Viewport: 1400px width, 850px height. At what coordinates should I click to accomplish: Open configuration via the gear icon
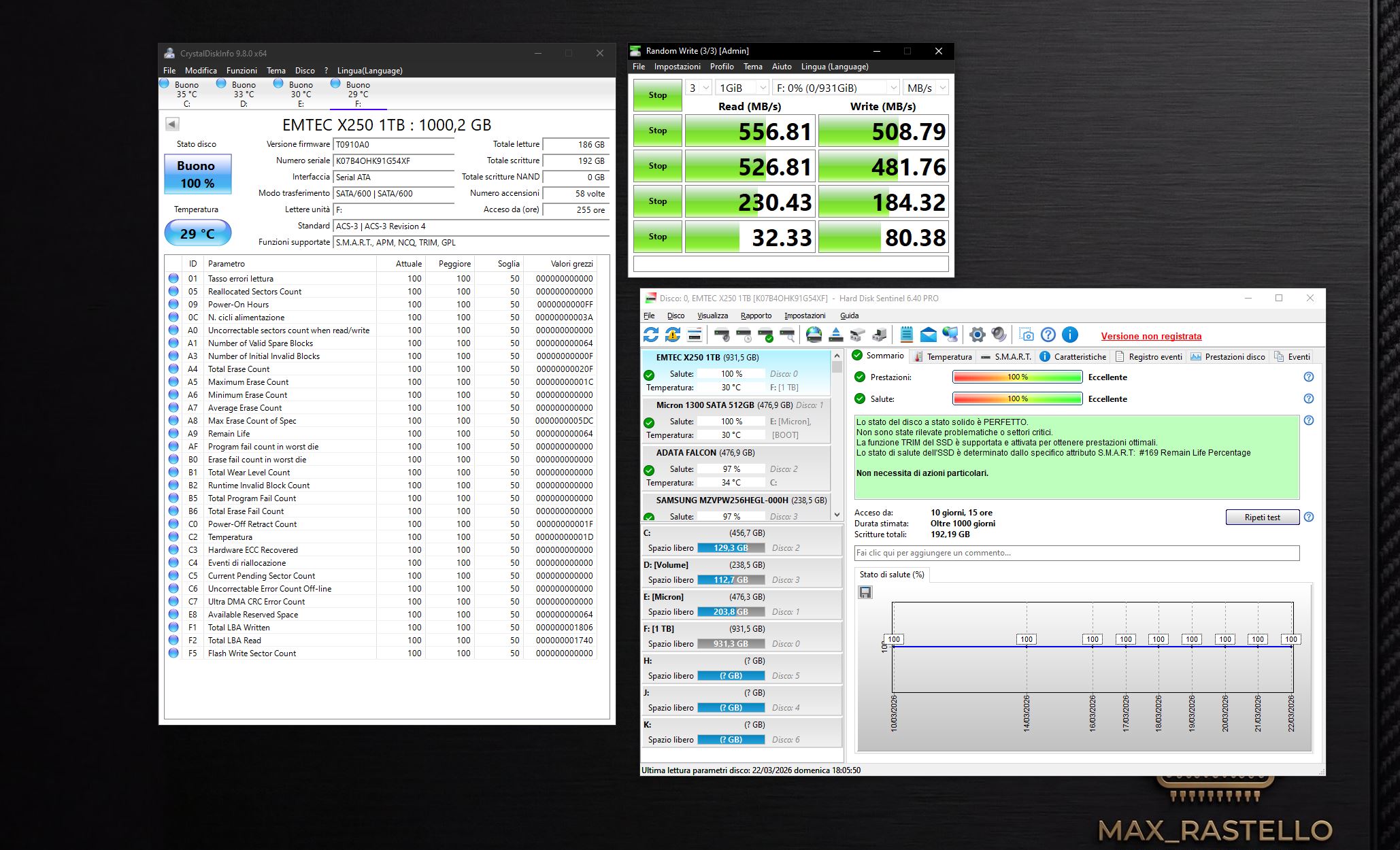(977, 335)
